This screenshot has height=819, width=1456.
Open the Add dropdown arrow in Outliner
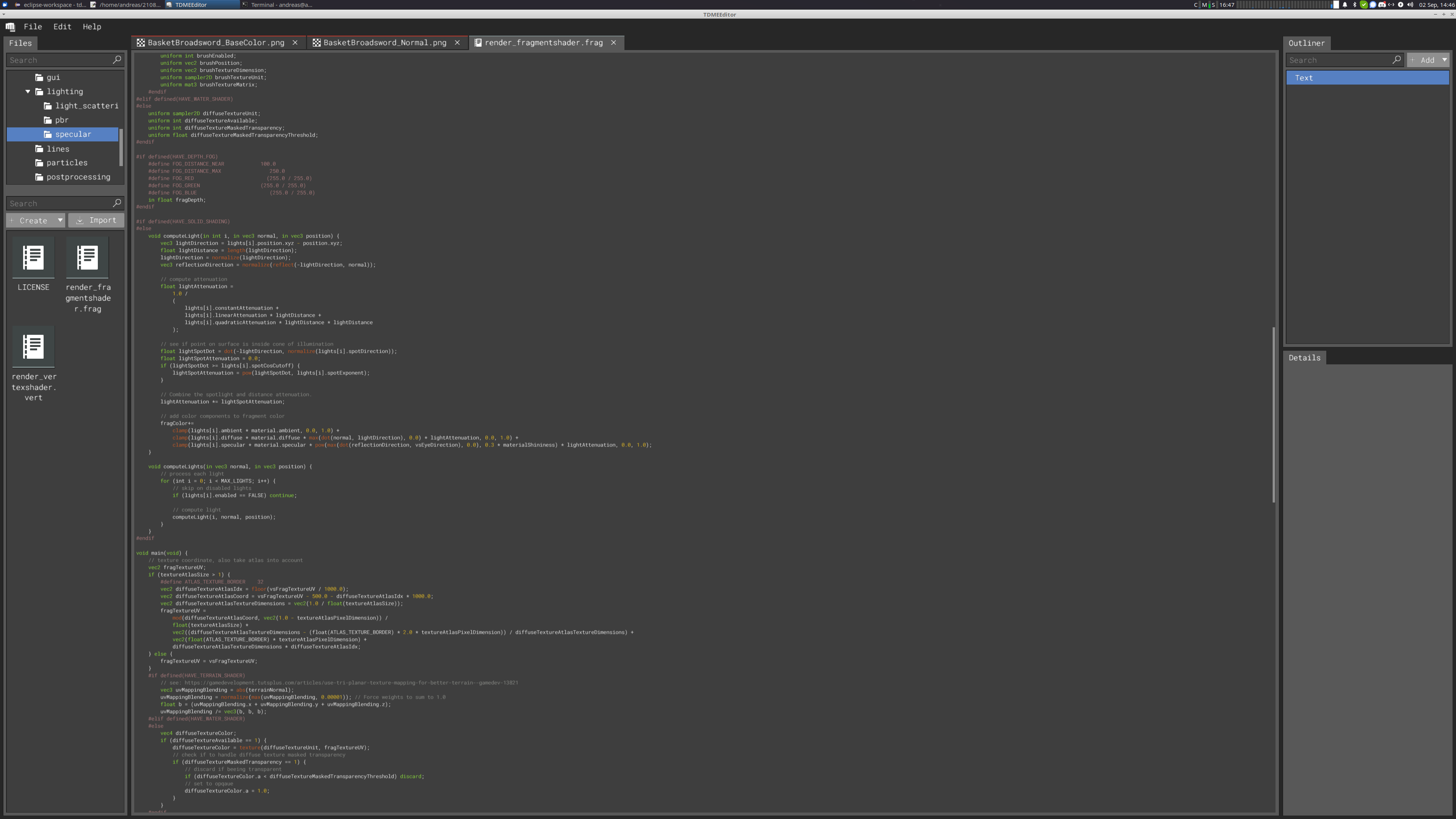1444,60
